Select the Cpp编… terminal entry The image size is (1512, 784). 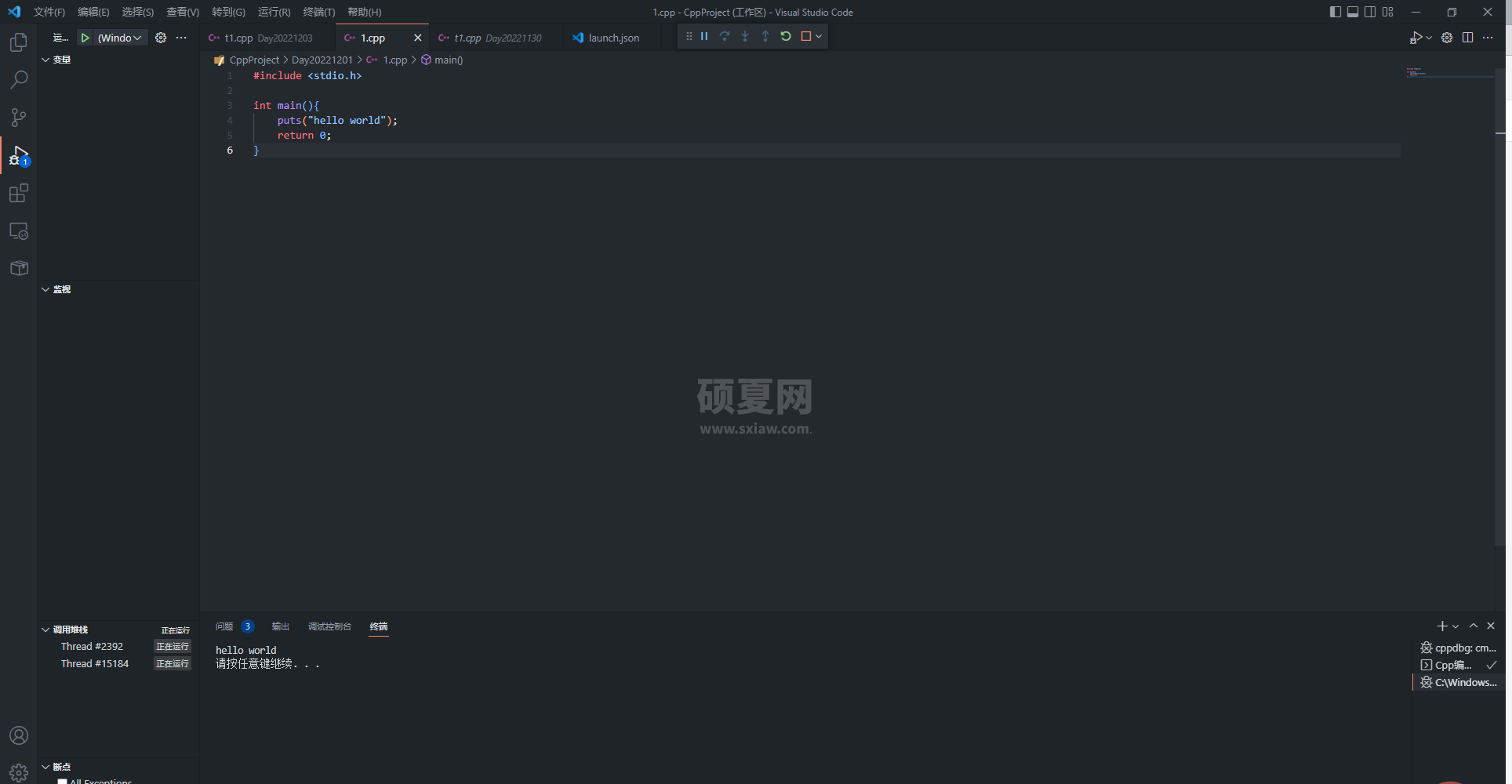point(1459,665)
